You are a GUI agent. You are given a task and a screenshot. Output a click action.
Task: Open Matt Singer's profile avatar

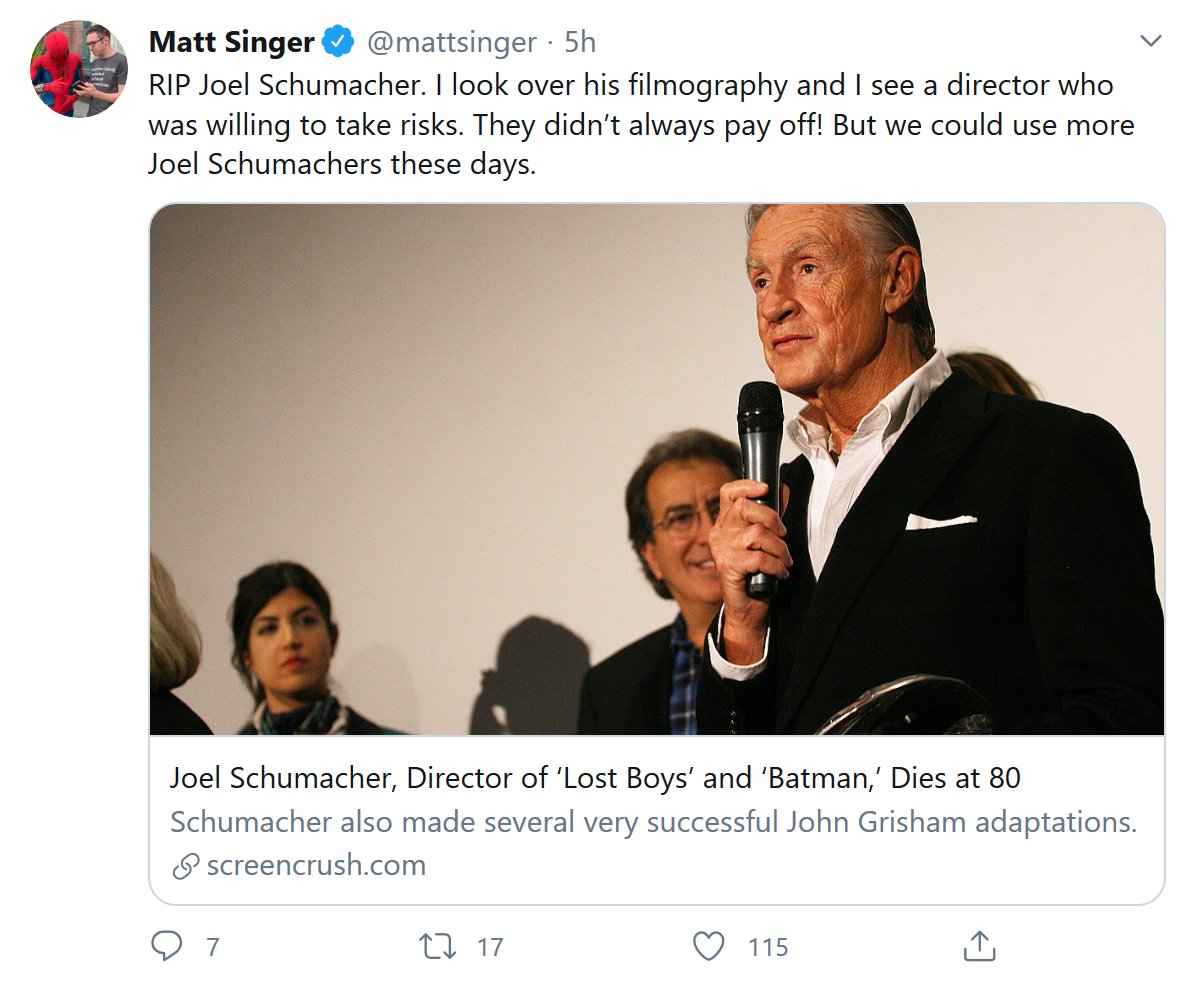(x=79, y=69)
